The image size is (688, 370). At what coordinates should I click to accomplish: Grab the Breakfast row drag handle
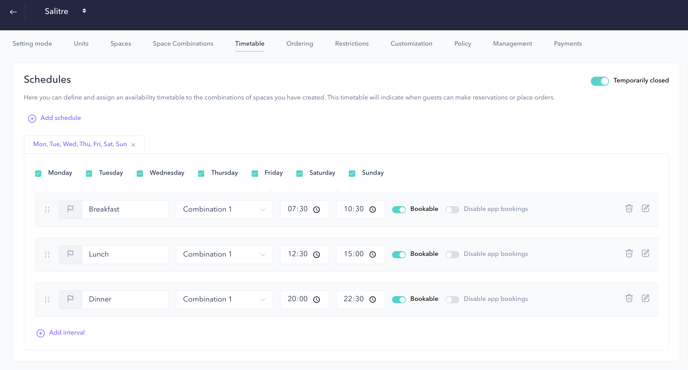click(x=47, y=210)
